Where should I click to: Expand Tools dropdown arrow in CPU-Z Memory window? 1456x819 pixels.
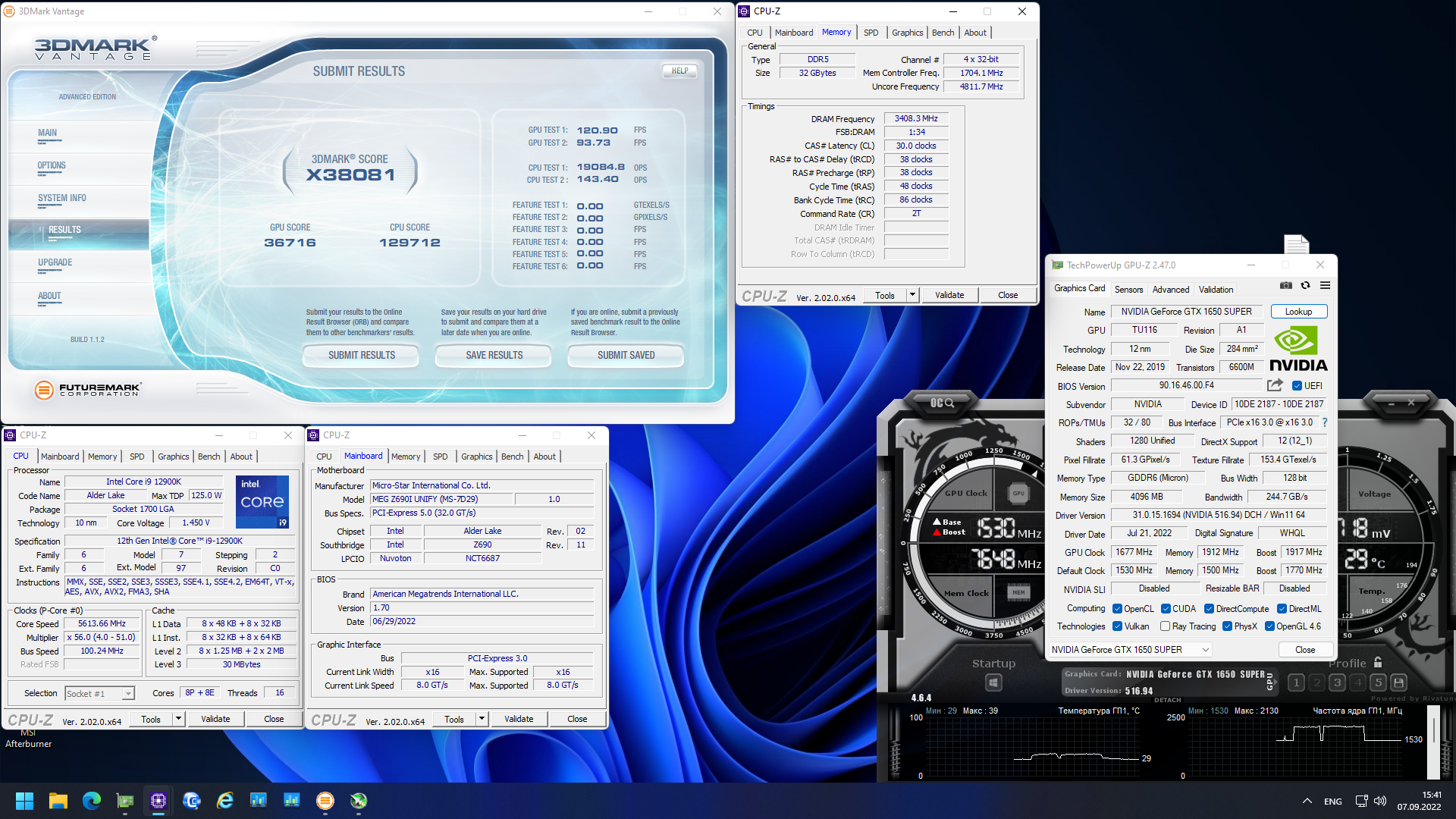tap(913, 295)
